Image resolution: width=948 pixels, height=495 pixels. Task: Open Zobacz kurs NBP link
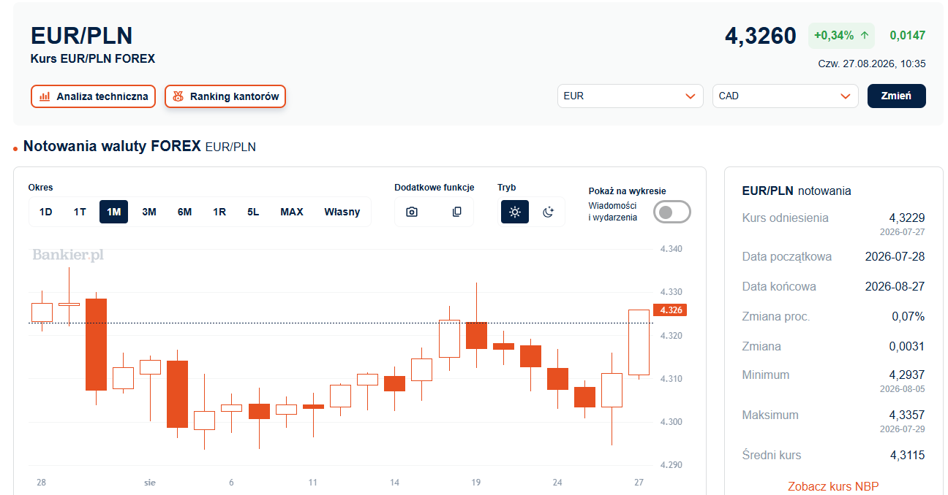click(833, 487)
